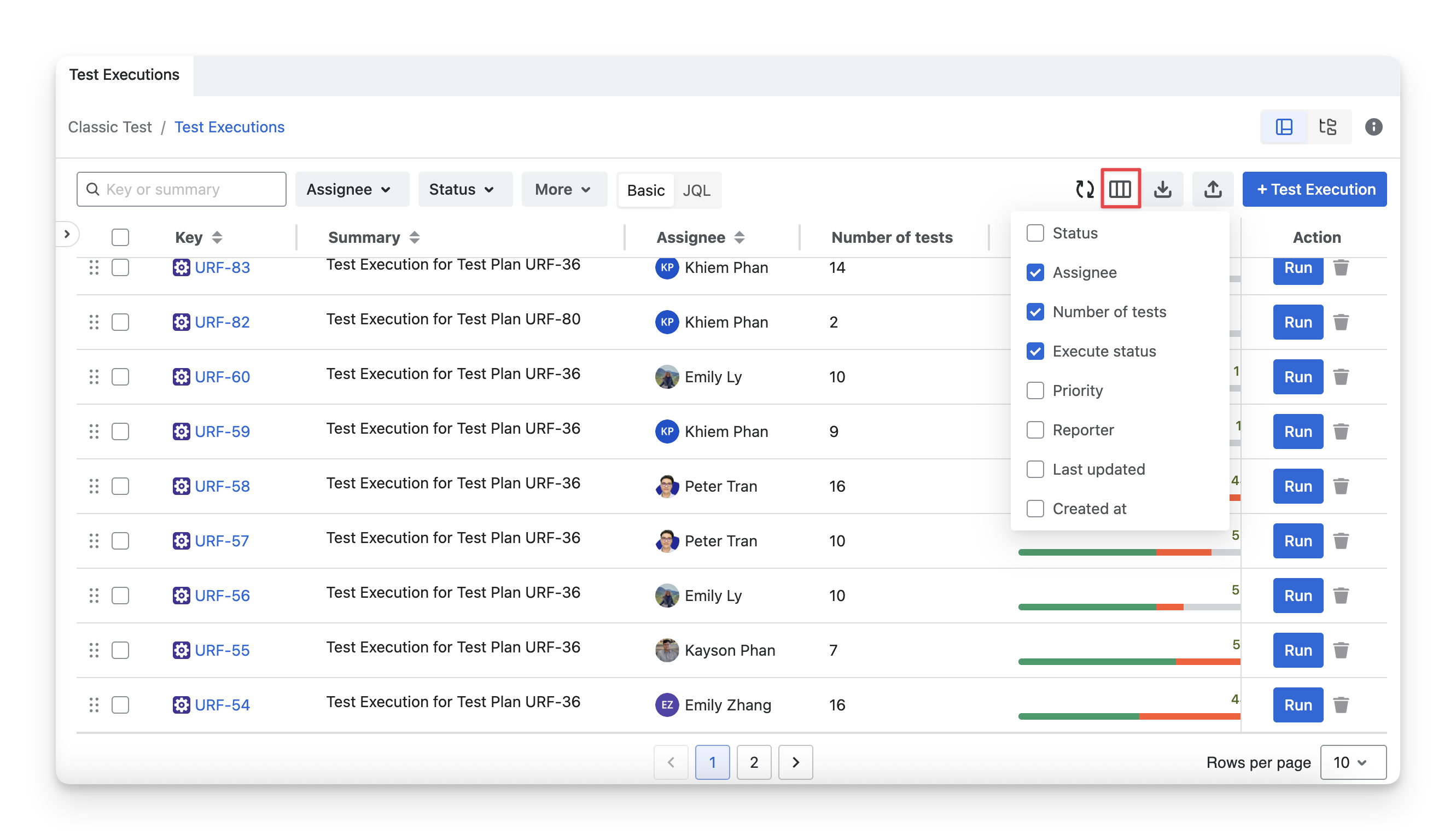The height and width of the screenshot is (840, 1456).
Task: Enable the Priority column checkbox
Action: (x=1035, y=390)
